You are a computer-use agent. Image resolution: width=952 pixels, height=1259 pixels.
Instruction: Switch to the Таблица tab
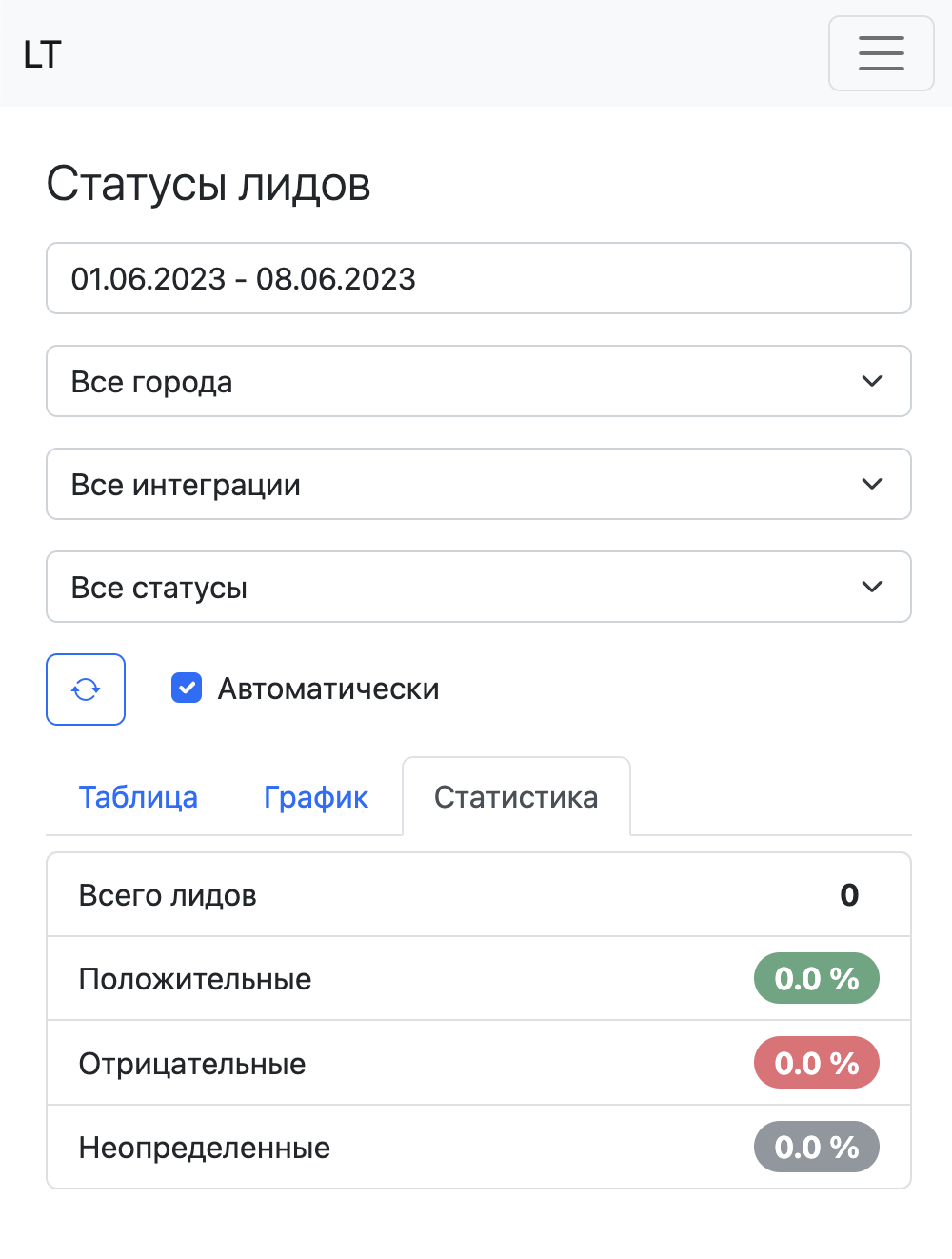pyautogui.click(x=138, y=797)
